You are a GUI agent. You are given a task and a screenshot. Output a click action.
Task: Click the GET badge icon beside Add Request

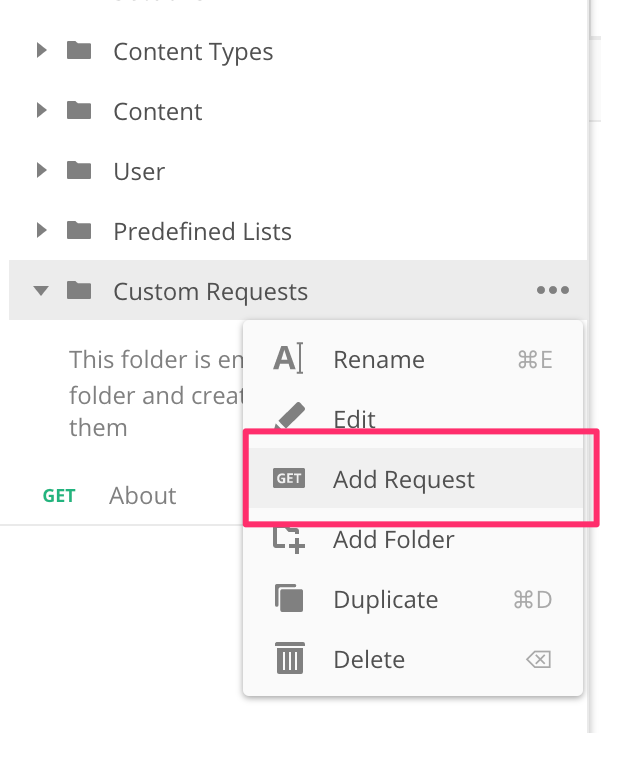coord(289,479)
